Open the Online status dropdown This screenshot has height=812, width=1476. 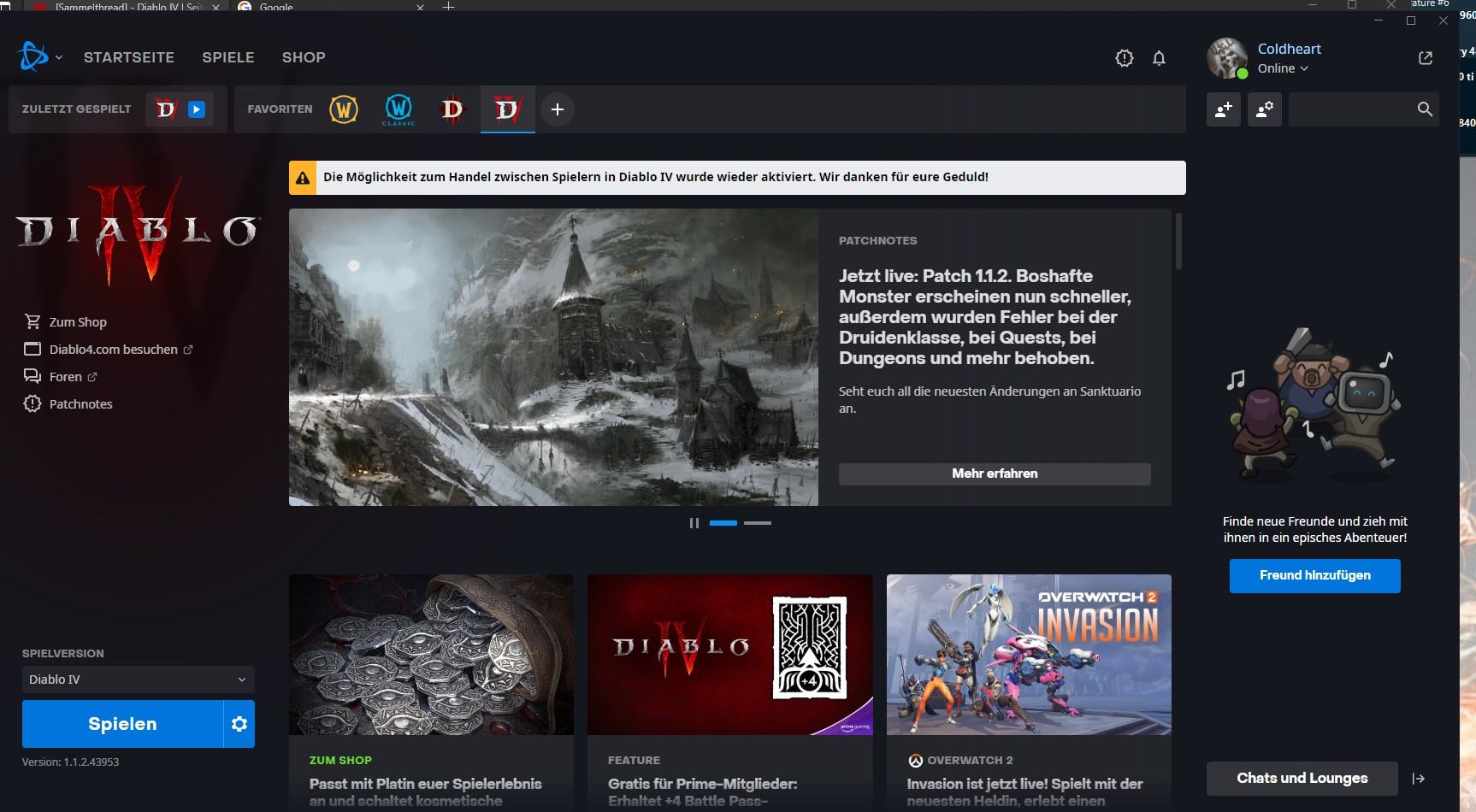(1283, 68)
